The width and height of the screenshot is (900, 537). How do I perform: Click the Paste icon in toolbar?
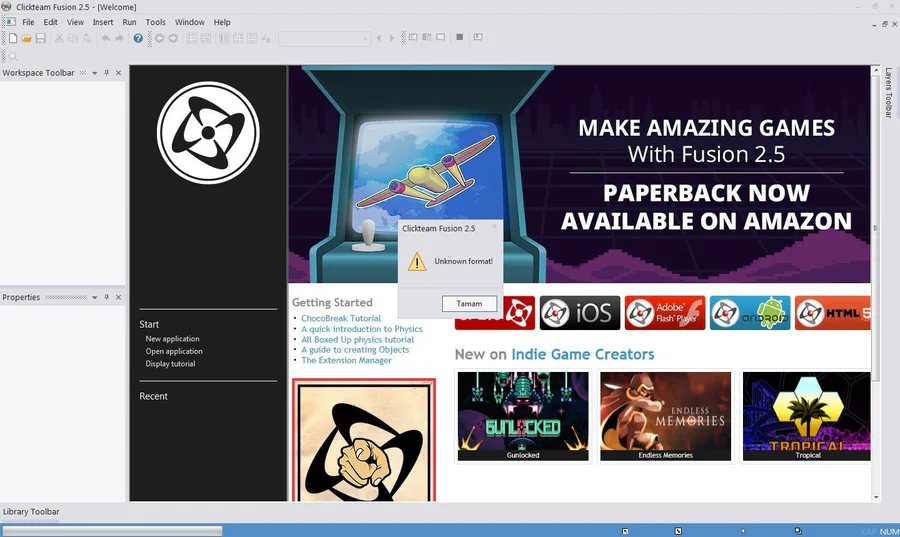pyautogui.click(x=87, y=38)
